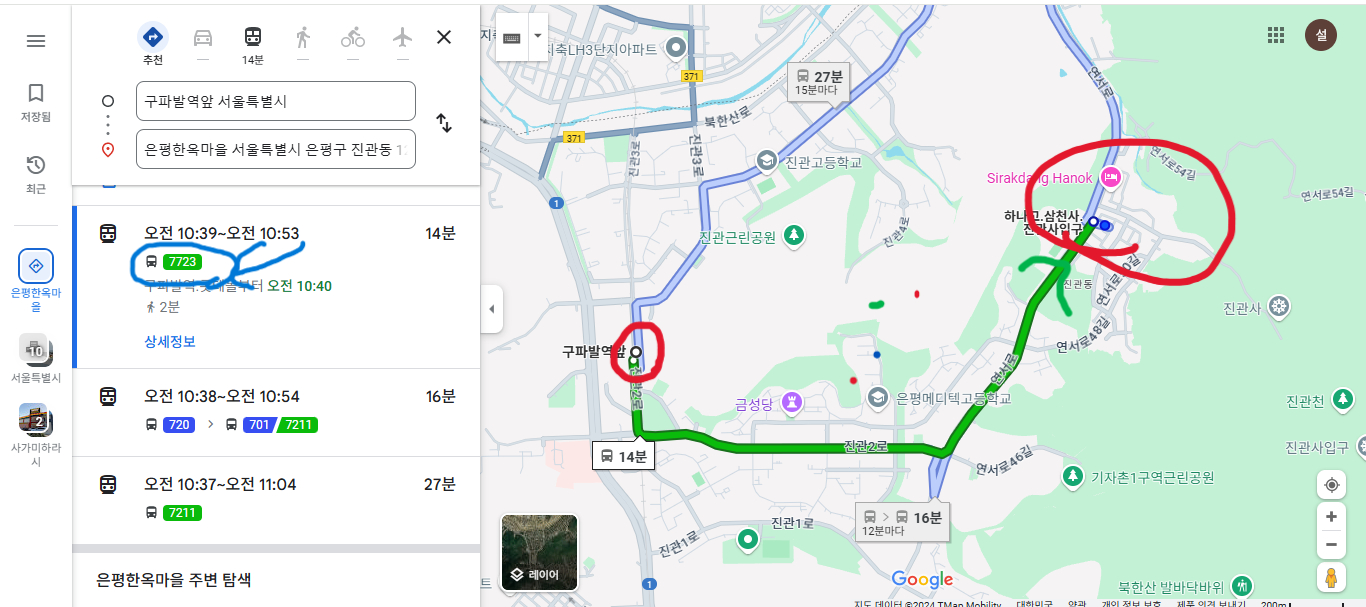1366x607 pixels.
Task: Switch to transit mode showing 14분
Action: (253, 45)
